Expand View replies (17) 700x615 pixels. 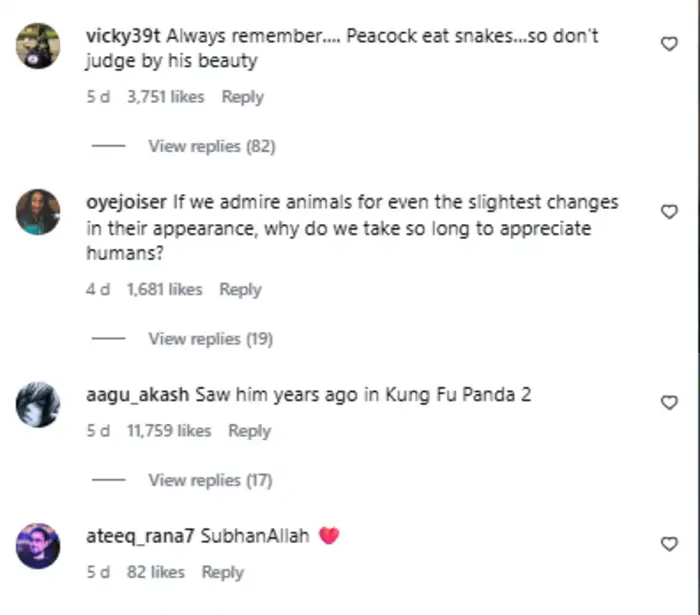click(x=210, y=480)
